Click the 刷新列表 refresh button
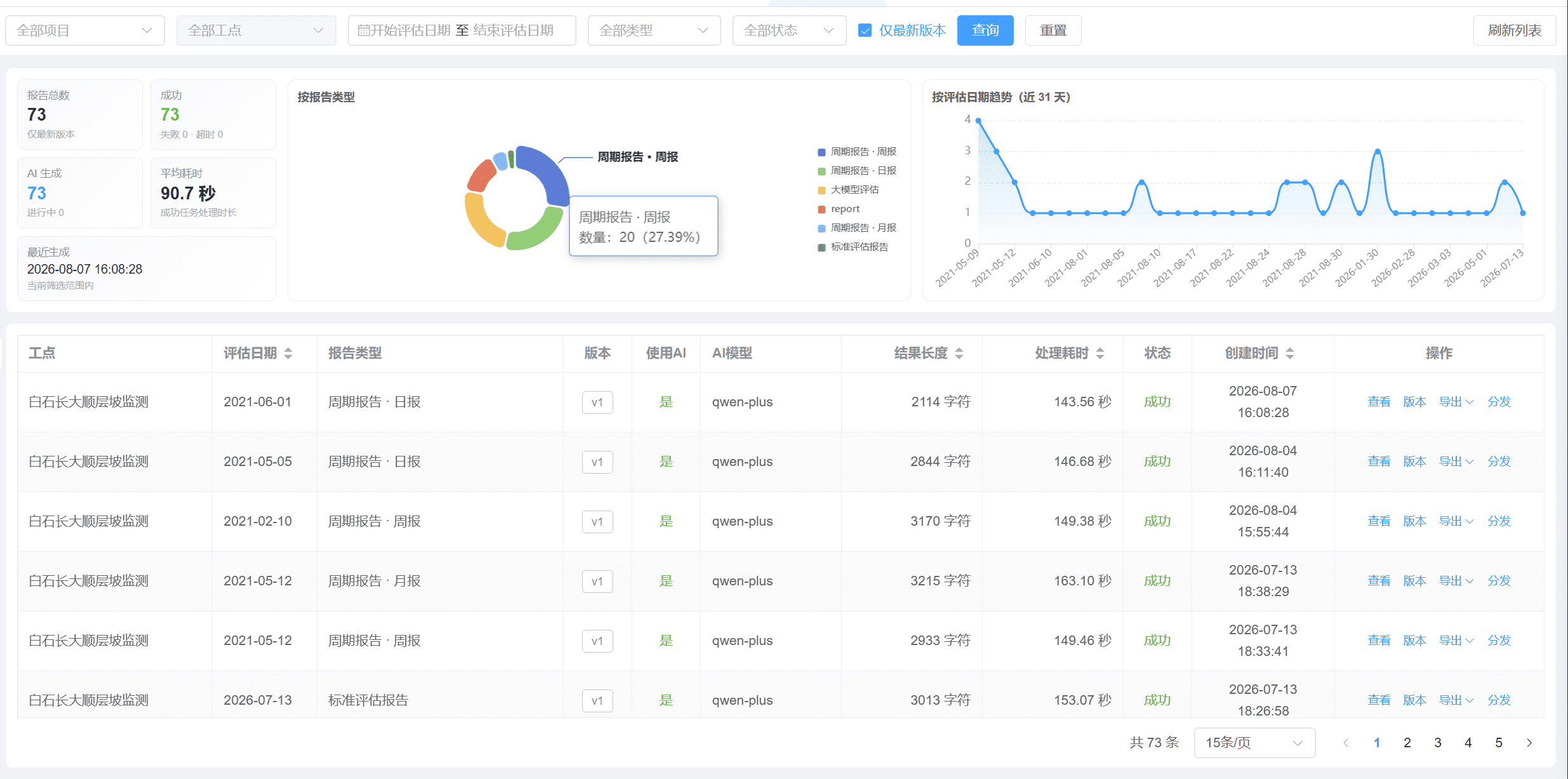The width and height of the screenshot is (1568, 779). [1515, 30]
